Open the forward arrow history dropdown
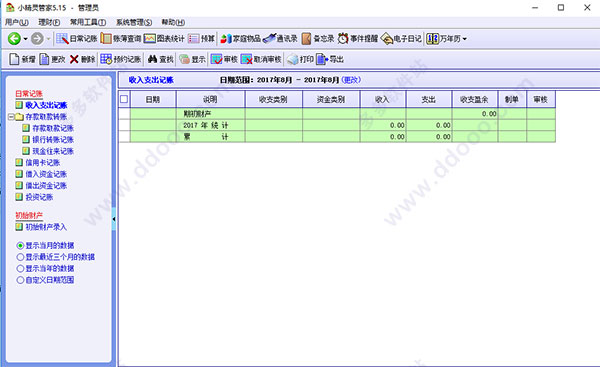Image resolution: width=600 pixels, height=367 pixels. 48,39
